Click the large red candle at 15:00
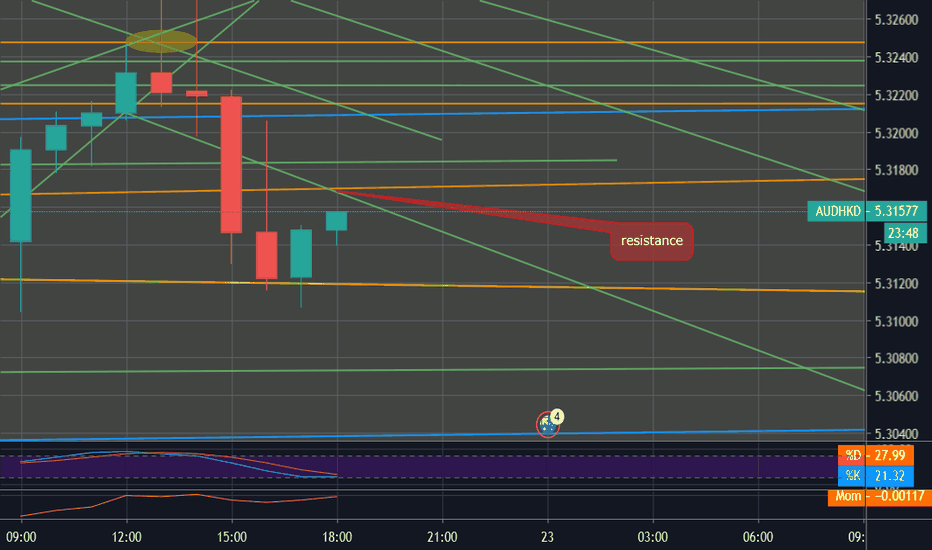Image resolution: width=932 pixels, height=550 pixels. (x=231, y=165)
